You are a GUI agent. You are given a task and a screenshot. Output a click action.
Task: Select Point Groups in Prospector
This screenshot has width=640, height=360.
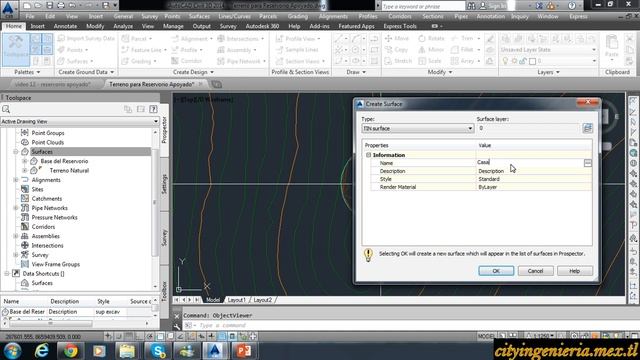tap(48, 133)
